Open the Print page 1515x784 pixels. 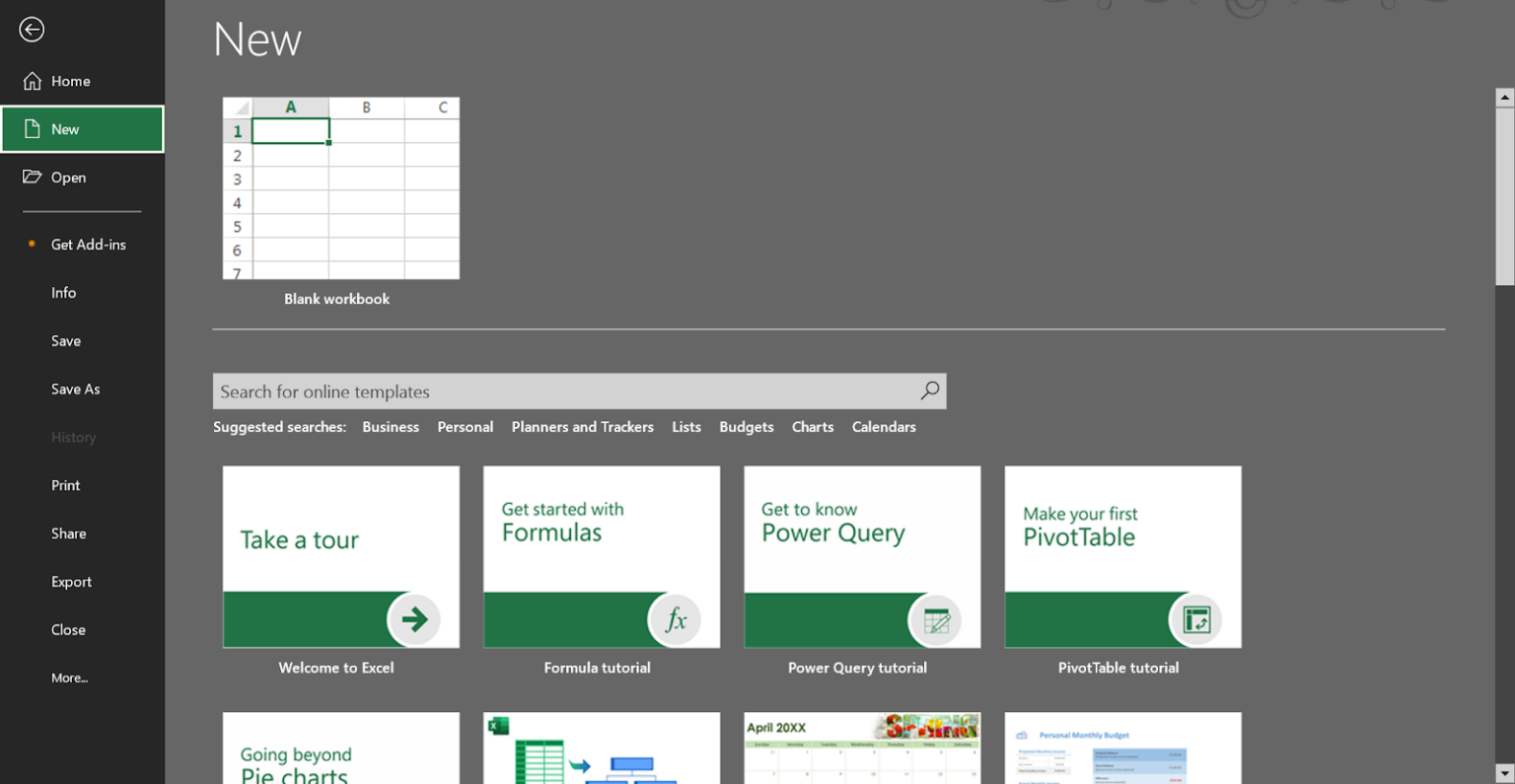83,485
